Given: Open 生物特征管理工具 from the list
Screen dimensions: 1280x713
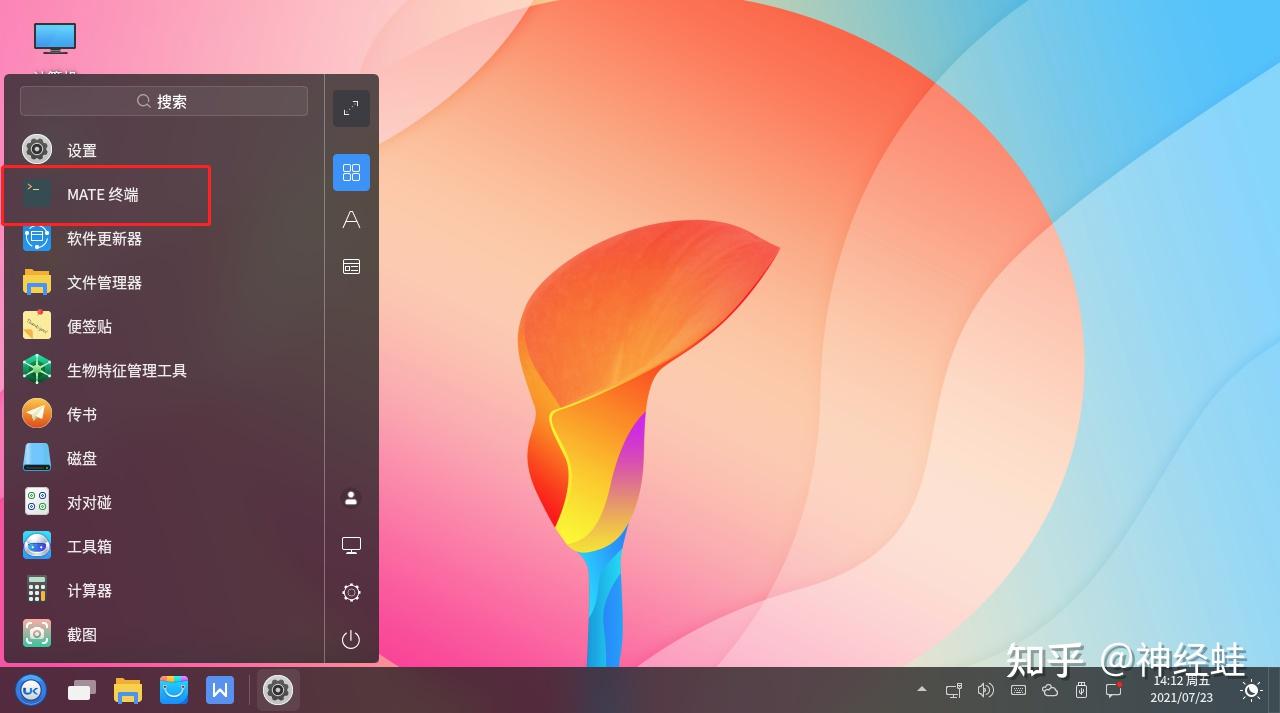Looking at the screenshot, I should coord(164,370).
